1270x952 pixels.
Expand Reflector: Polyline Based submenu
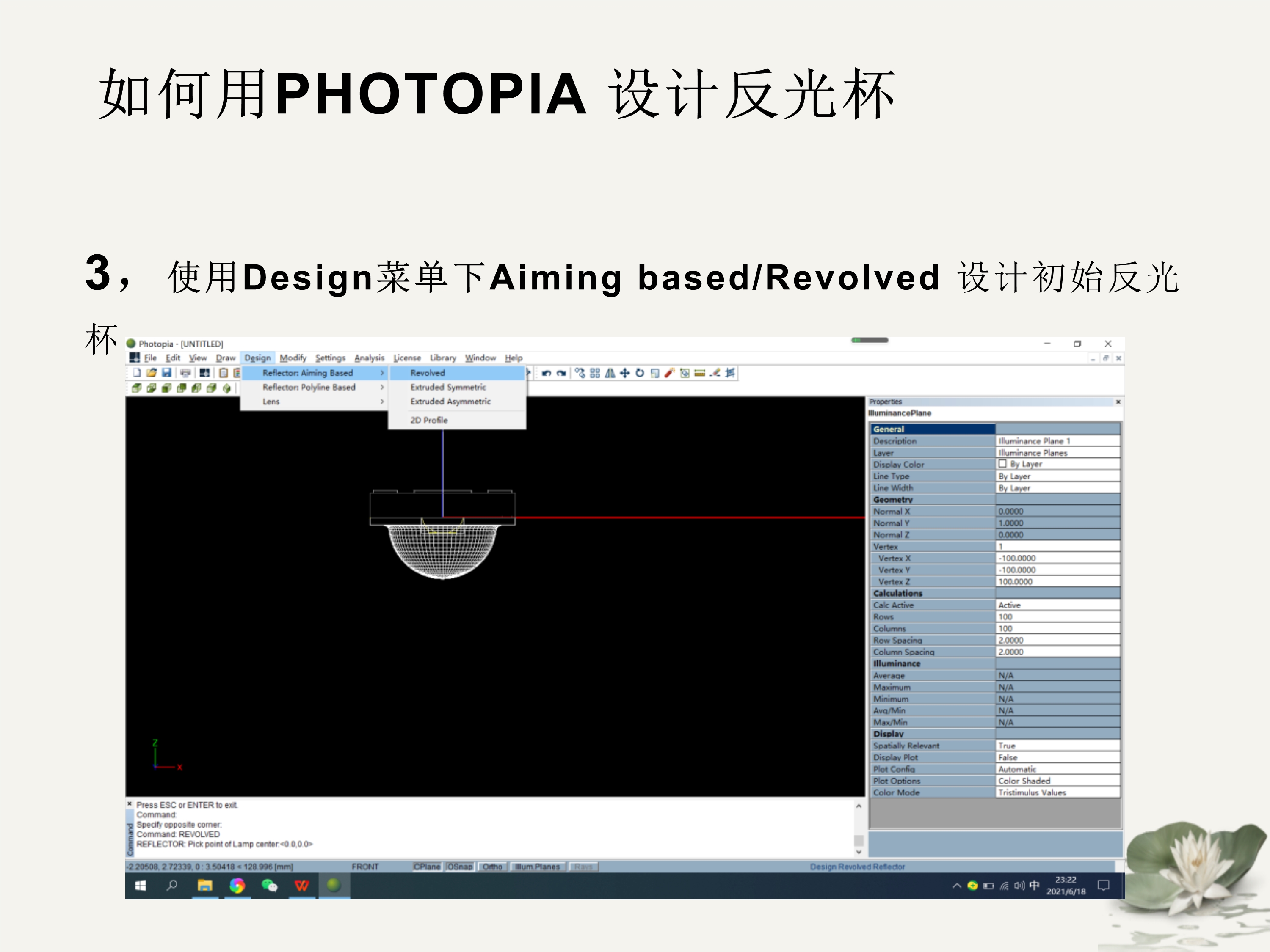309,387
